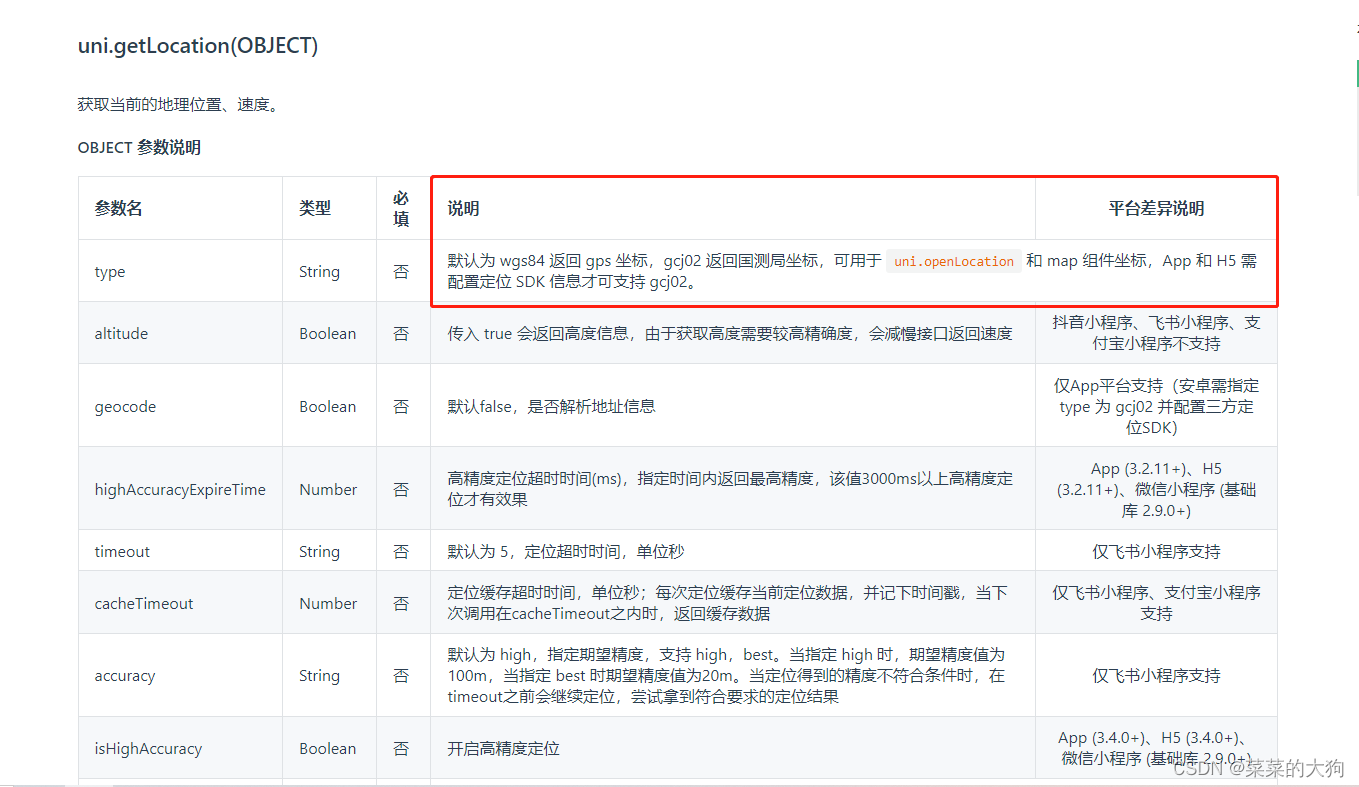Click the Boolean type cell in isHighAccuracy row
The height and width of the screenshot is (787, 1359).
click(x=327, y=748)
